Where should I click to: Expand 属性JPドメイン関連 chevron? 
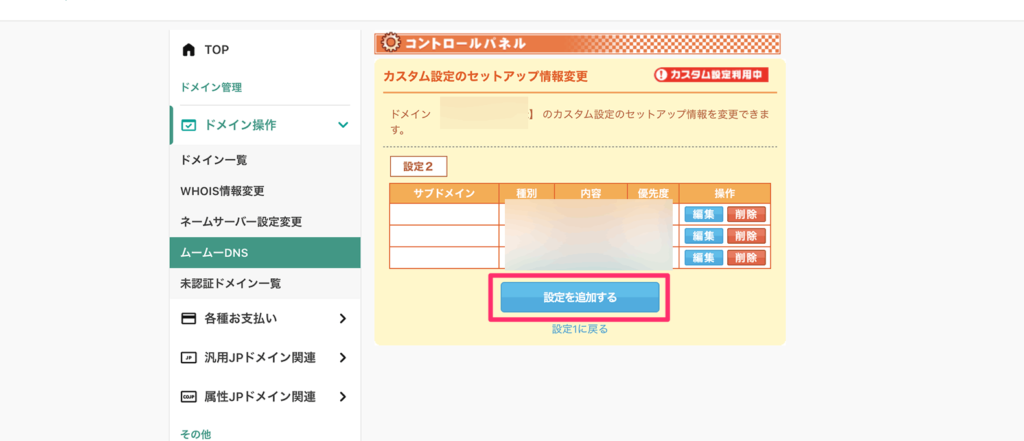(343, 397)
